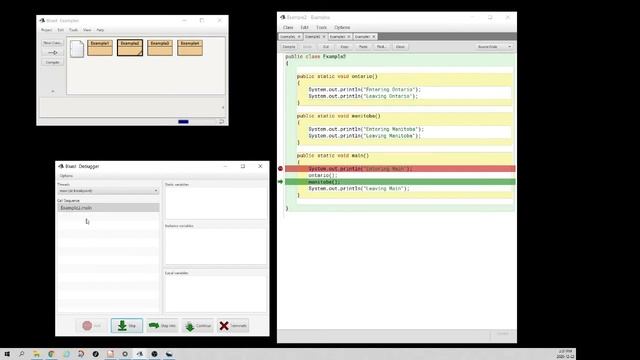Select Example2.main in Call Sequence list

[108, 208]
